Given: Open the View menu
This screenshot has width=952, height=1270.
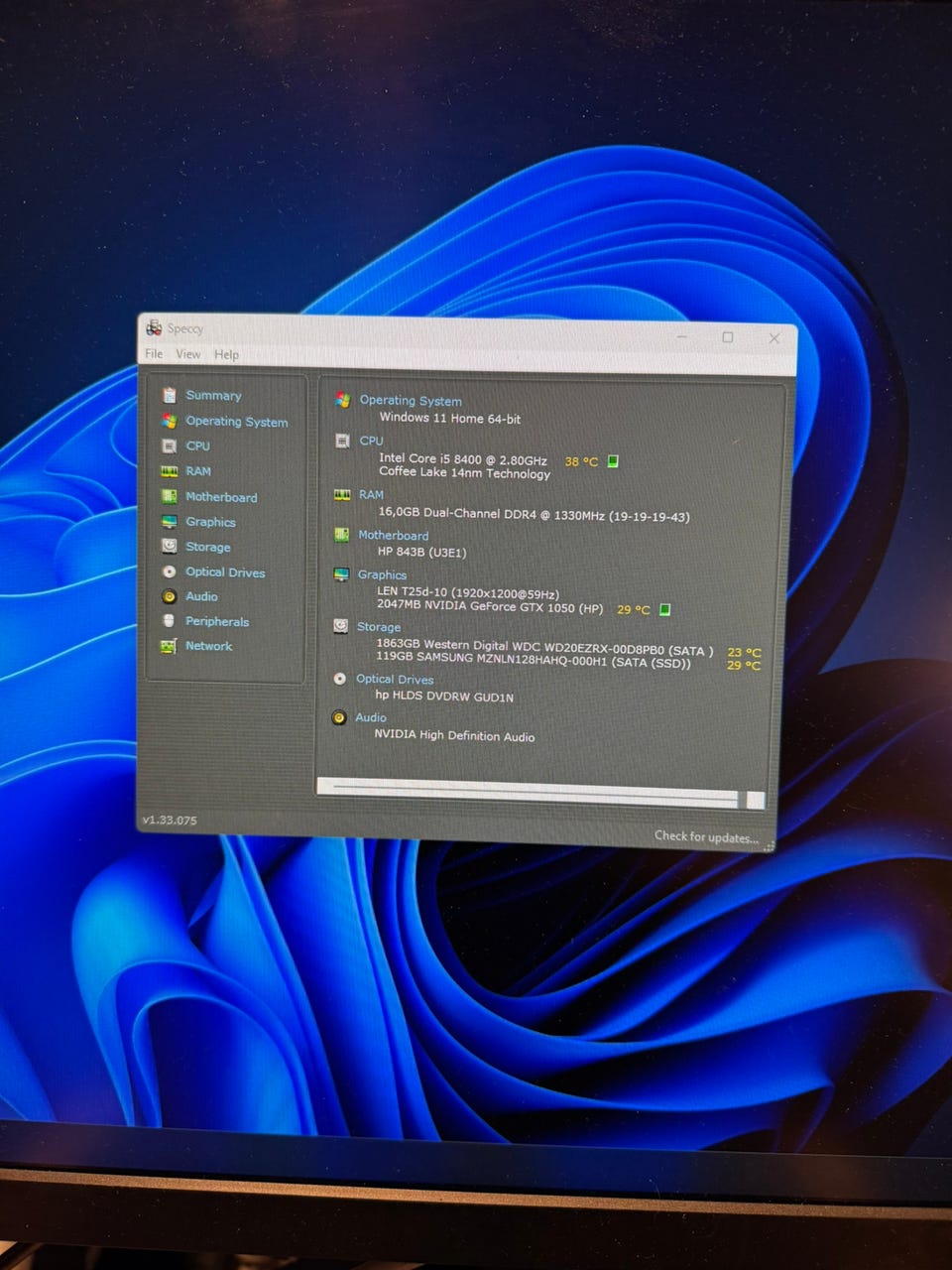Looking at the screenshot, I should tap(188, 354).
